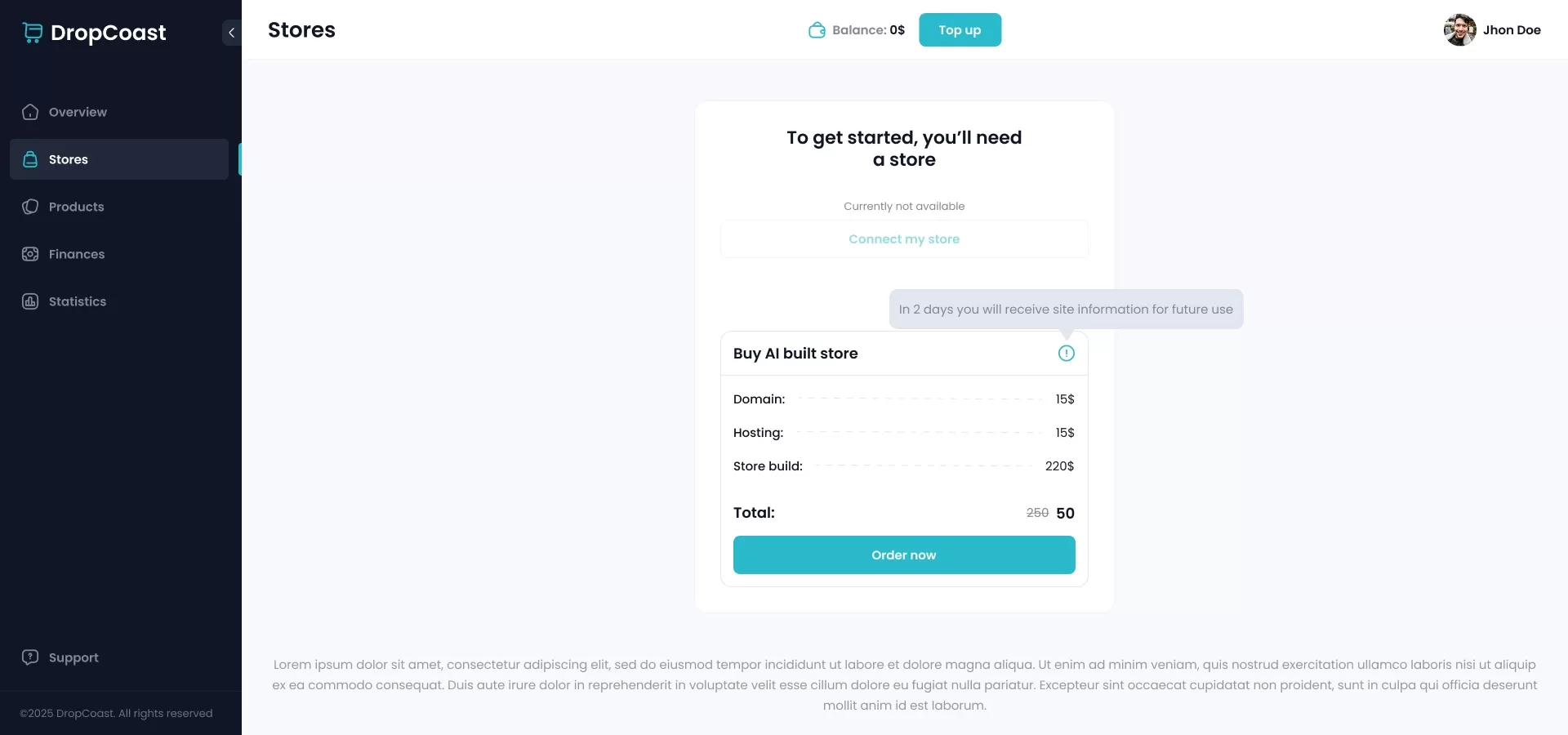
Task: Click the wallet balance icon
Action: (x=817, y=30)
